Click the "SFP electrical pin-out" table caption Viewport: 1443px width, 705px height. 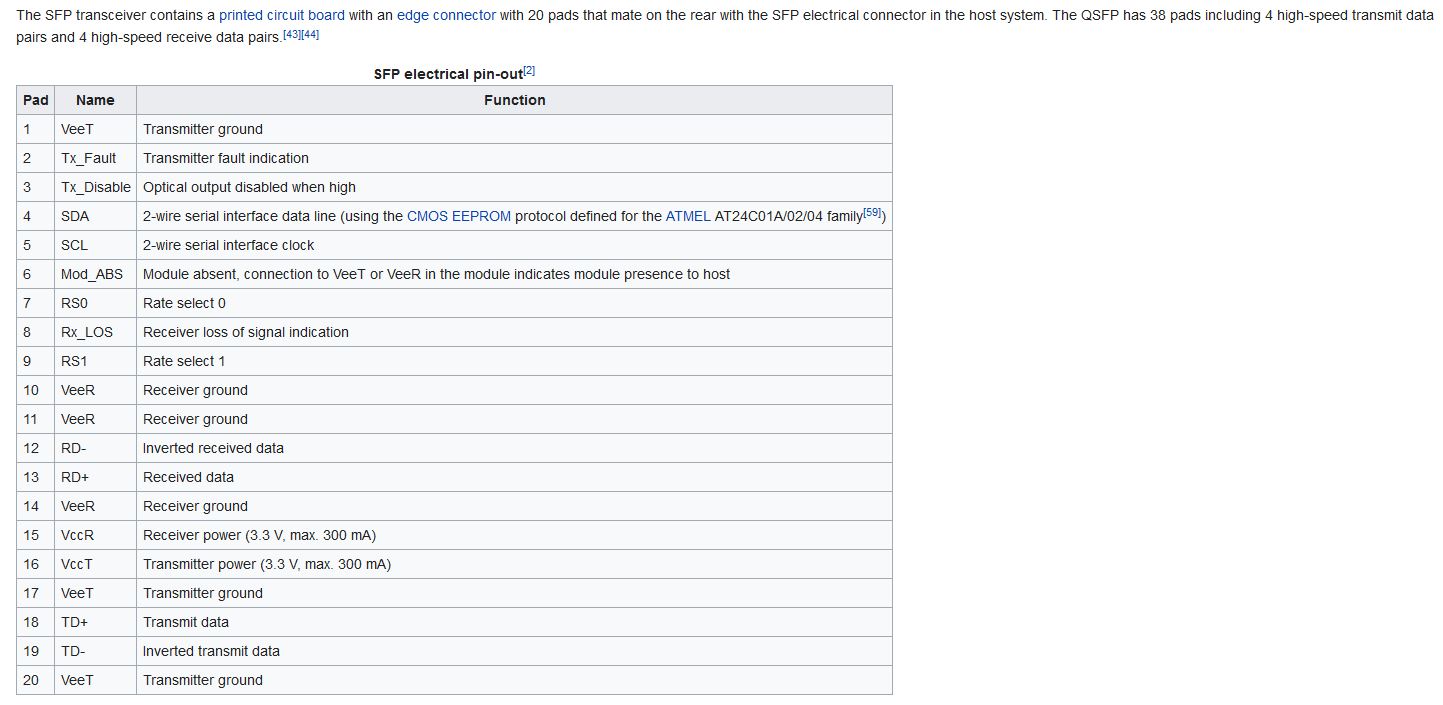point(448,74)
